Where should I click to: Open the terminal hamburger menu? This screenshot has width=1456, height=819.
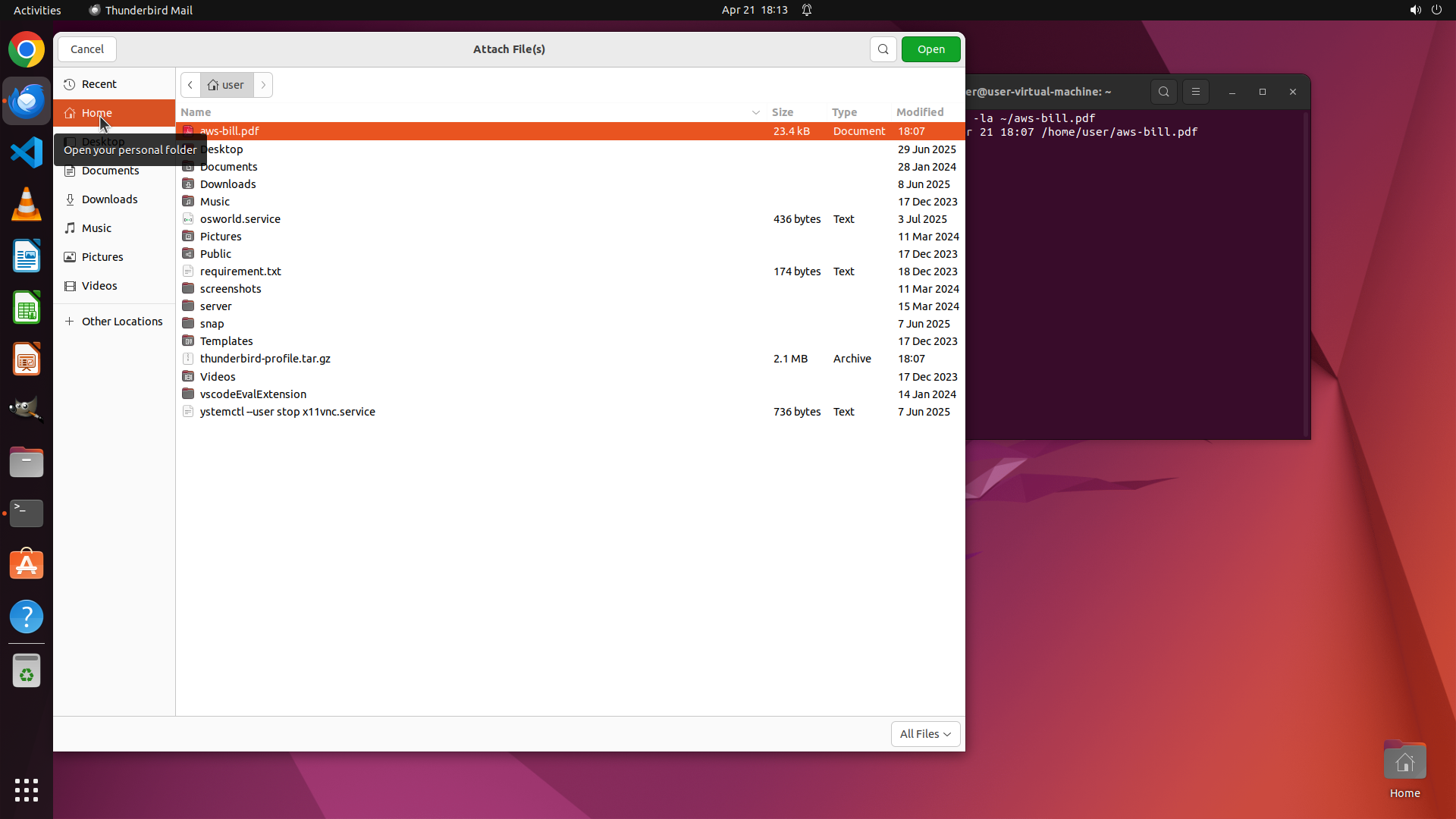click(1196, 92)
